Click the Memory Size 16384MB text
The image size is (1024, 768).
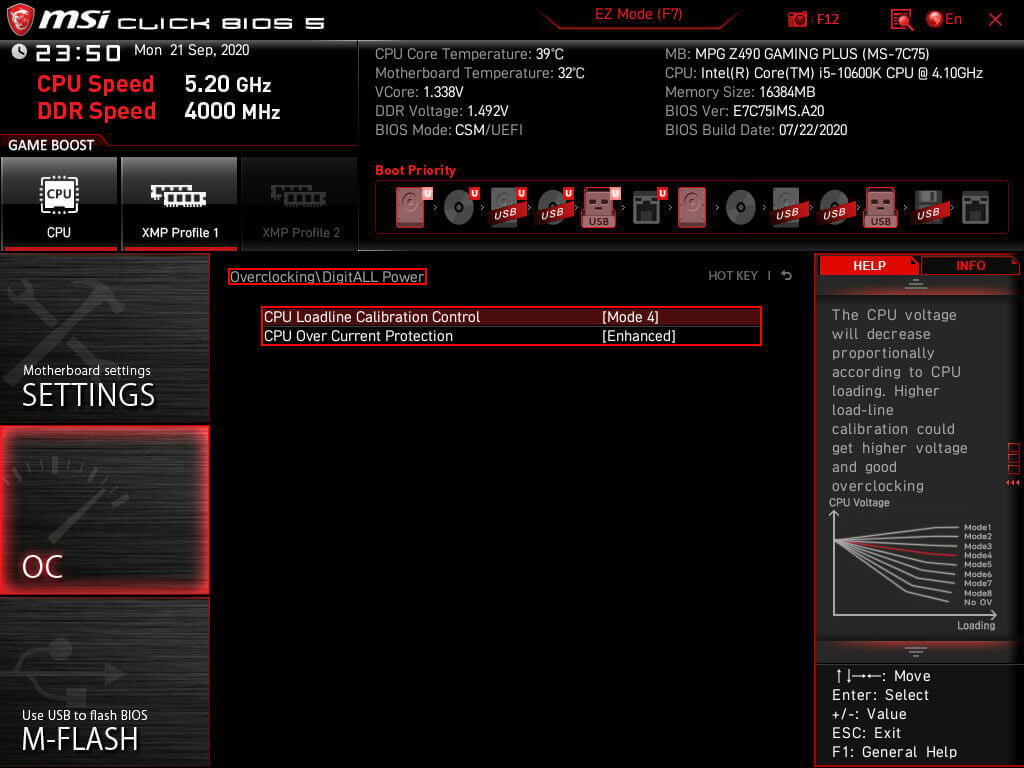click(740, 92)
